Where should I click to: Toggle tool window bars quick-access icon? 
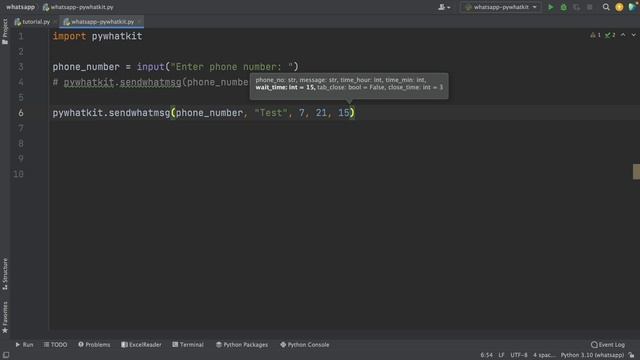click(x=6, y=355)
